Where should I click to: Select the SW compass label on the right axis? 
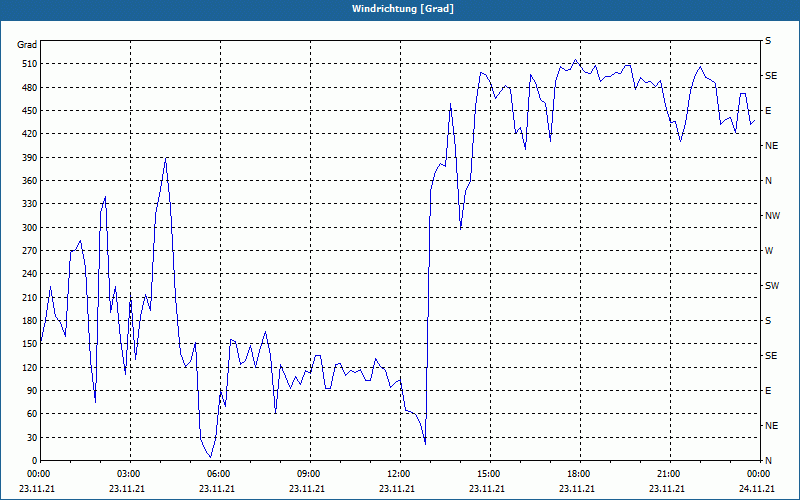coord(772,286)
